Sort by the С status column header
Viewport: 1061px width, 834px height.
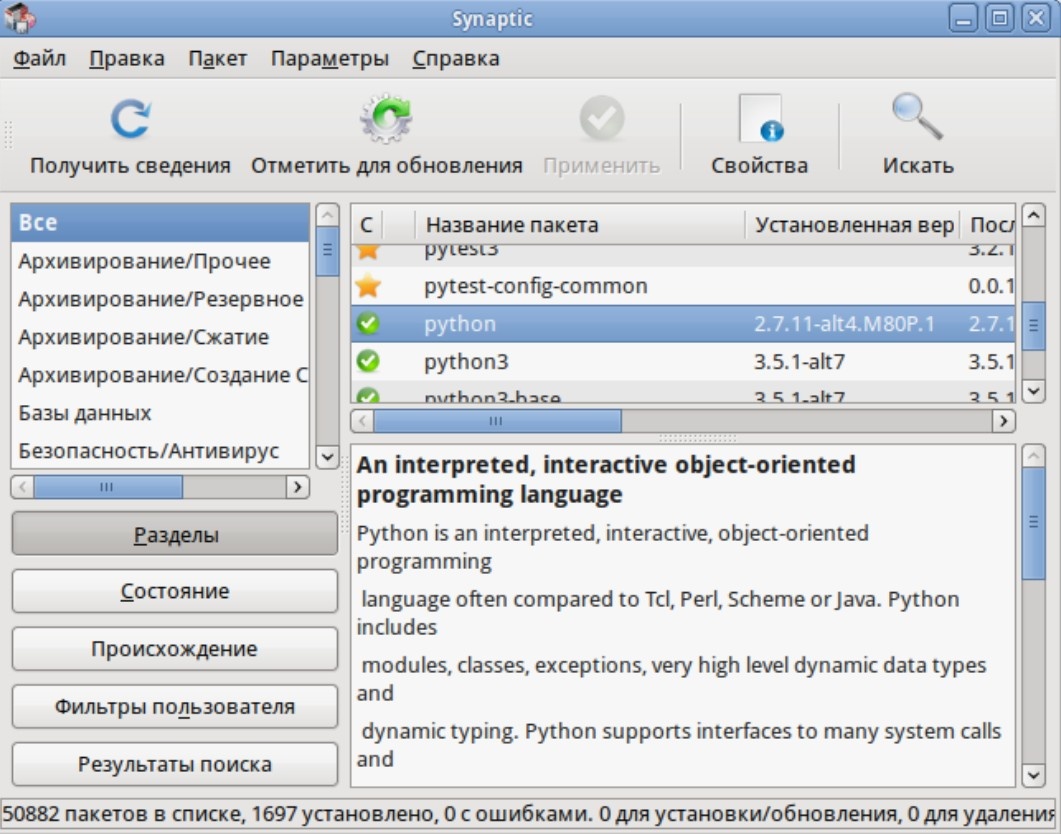(x=366, y=225)
